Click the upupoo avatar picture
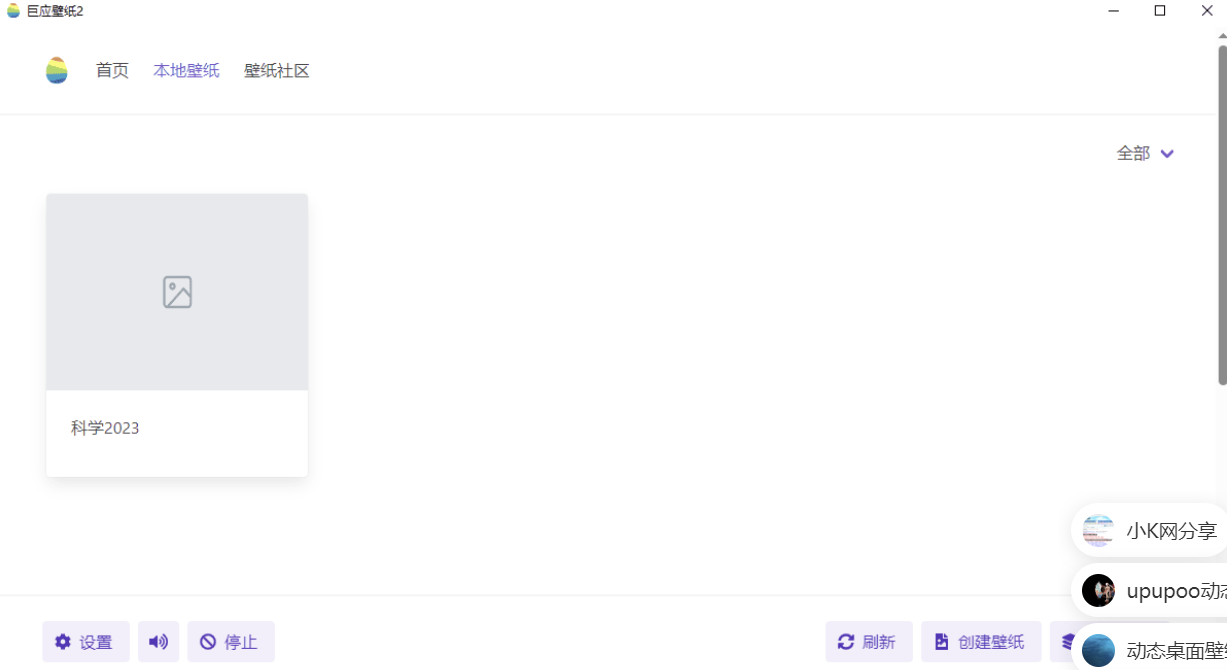Screen dimensions: 1227x670 tap(1098, 591)
